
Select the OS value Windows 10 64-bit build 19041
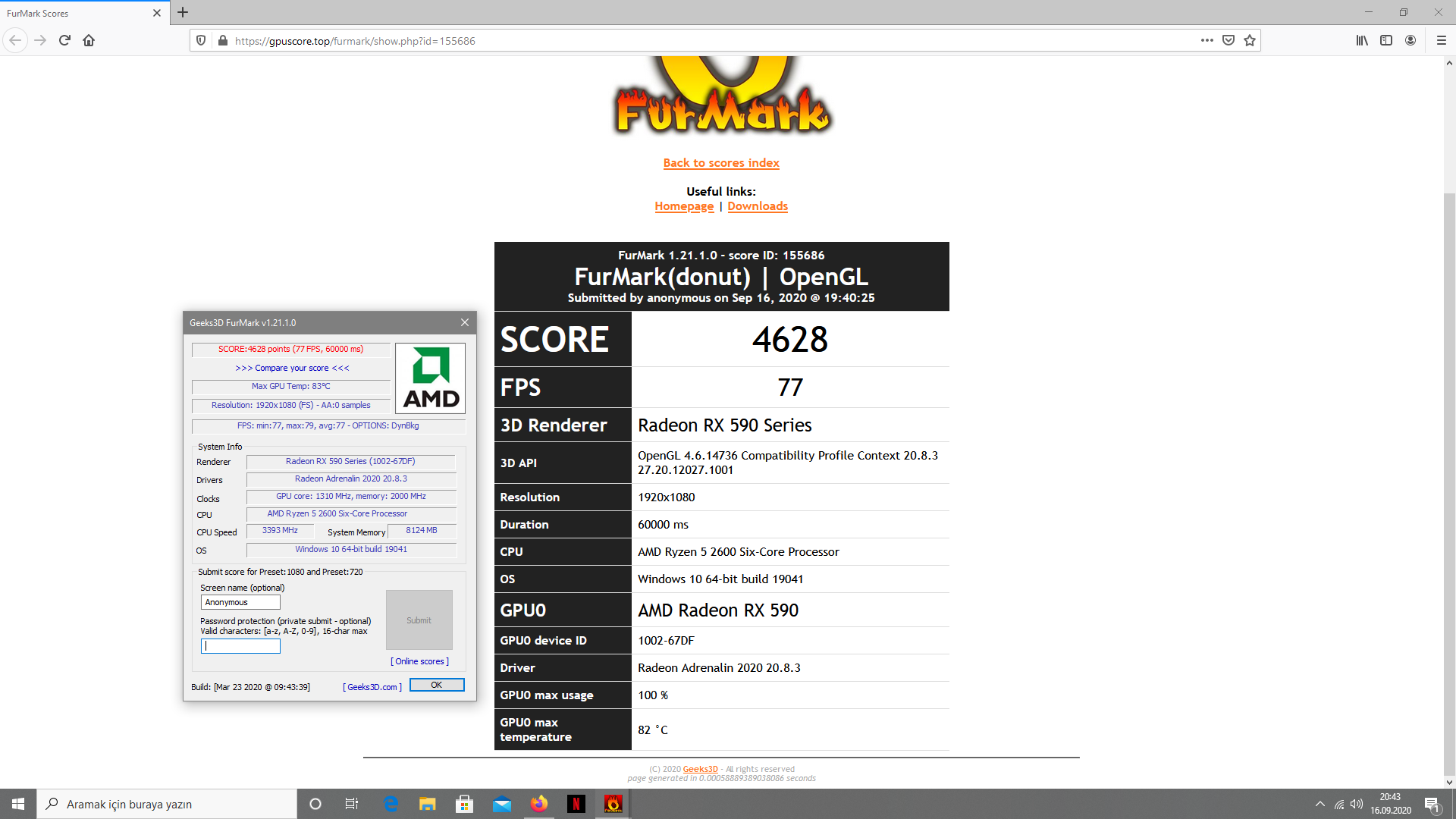coord(720,579)
